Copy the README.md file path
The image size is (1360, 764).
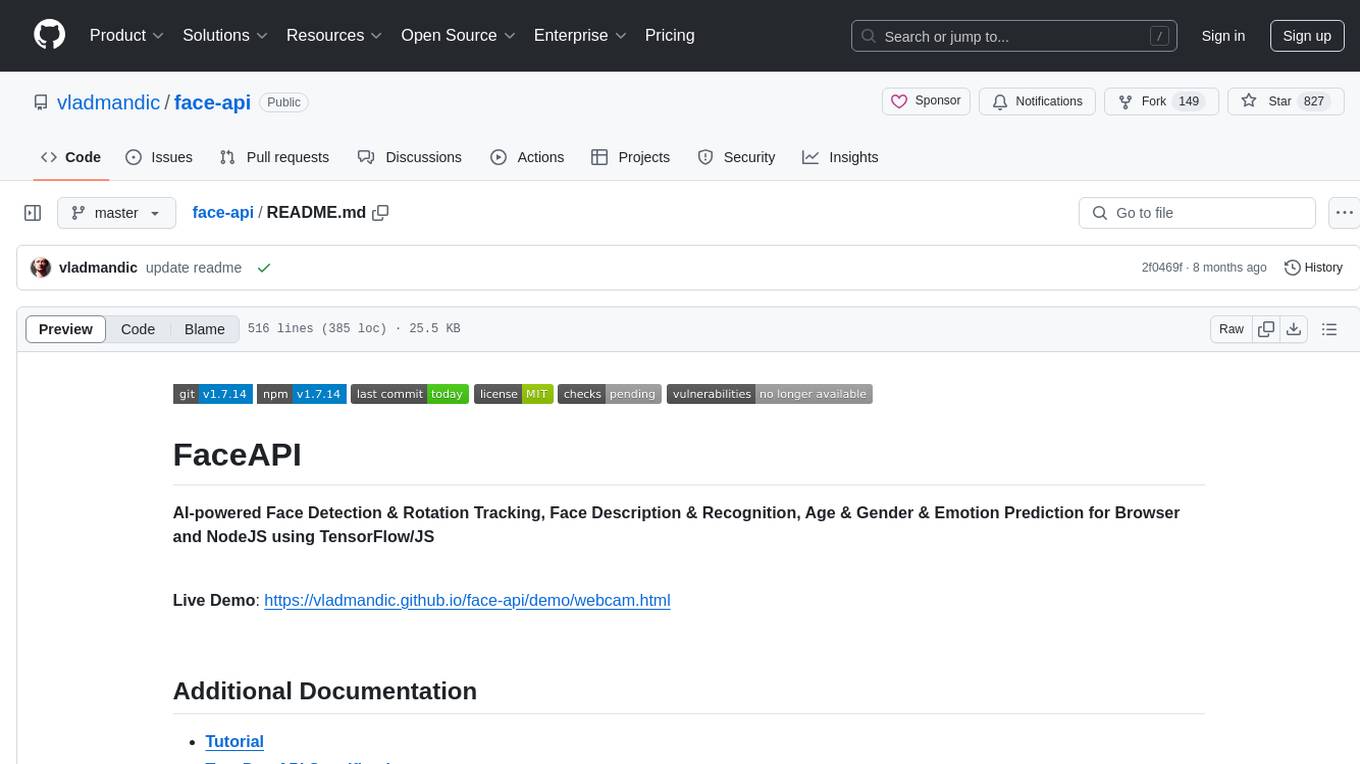click(x=380, y=213)
